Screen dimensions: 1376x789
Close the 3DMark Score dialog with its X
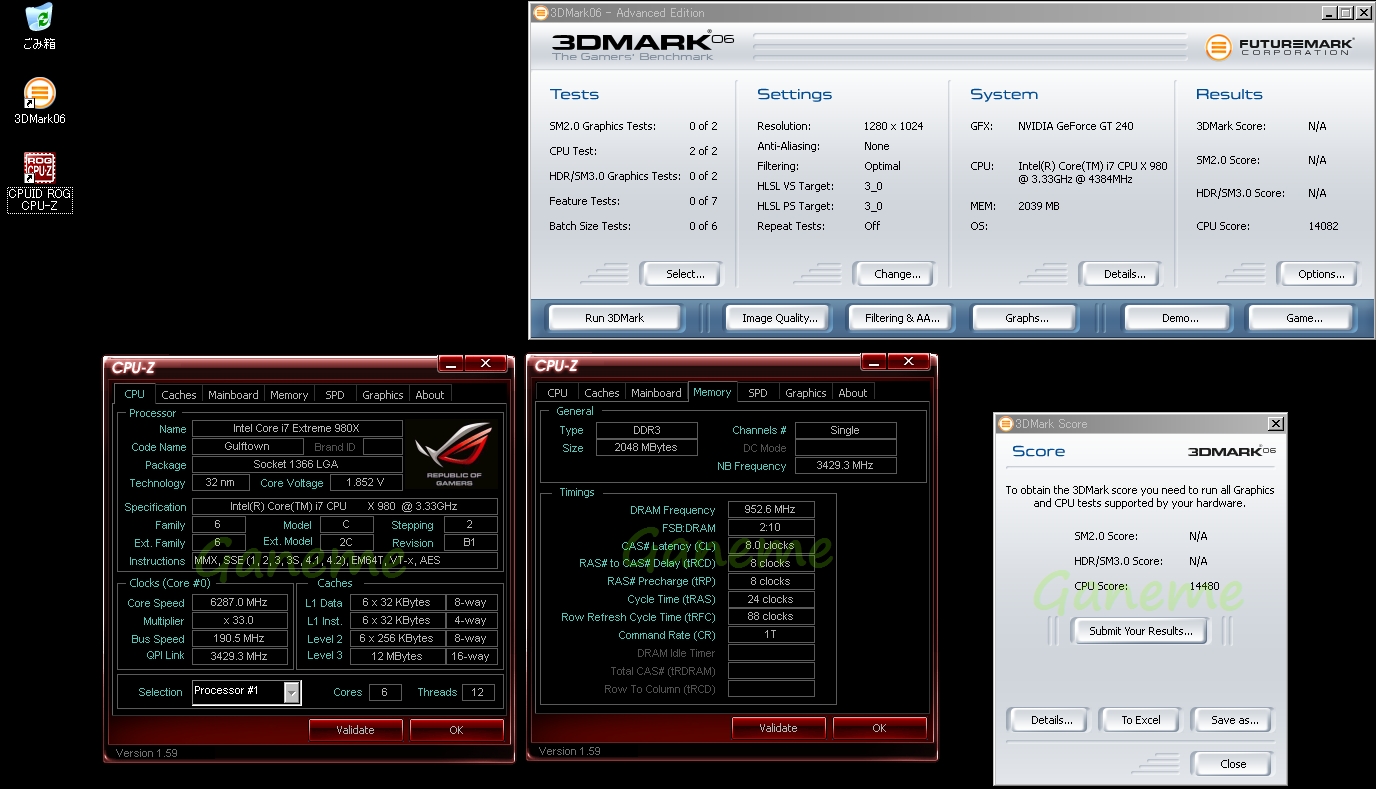tap(1275, 424)
